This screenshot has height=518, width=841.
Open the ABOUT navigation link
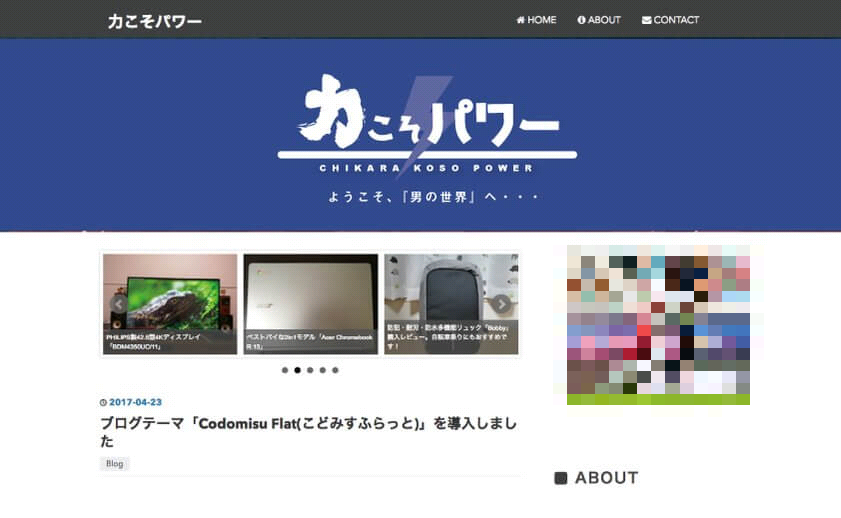599,20
